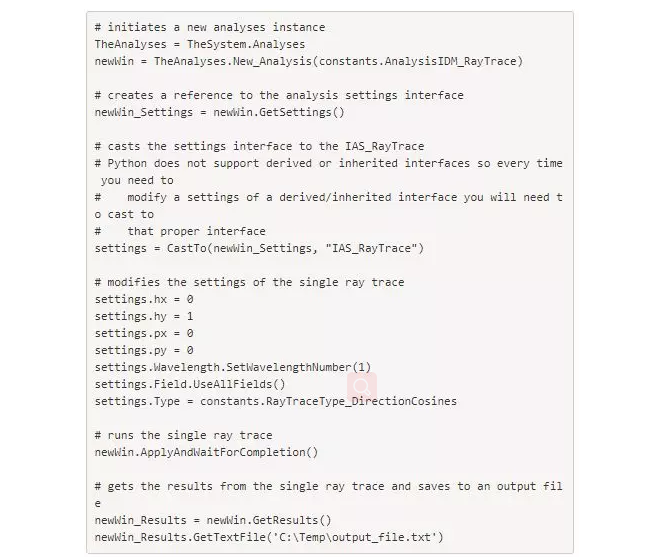This screenshot has width=664, height=560.
Task: Click the comment 'runs the single ray trace'
Action: [x=183, y=435]
